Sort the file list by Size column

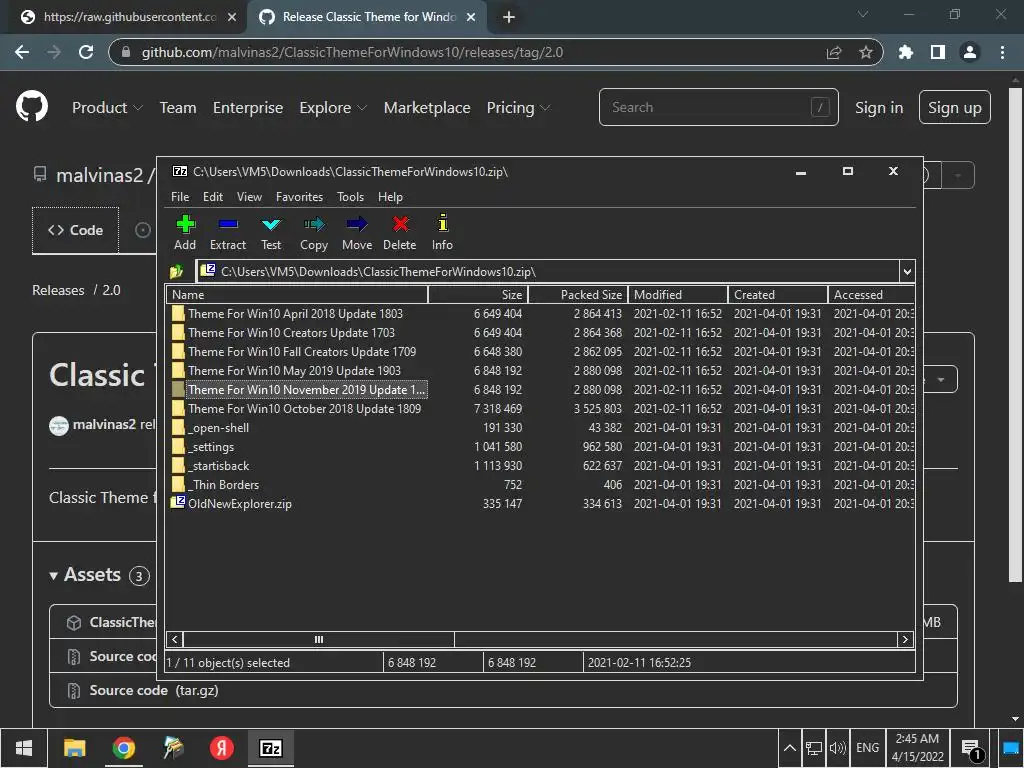click(478, 295)
